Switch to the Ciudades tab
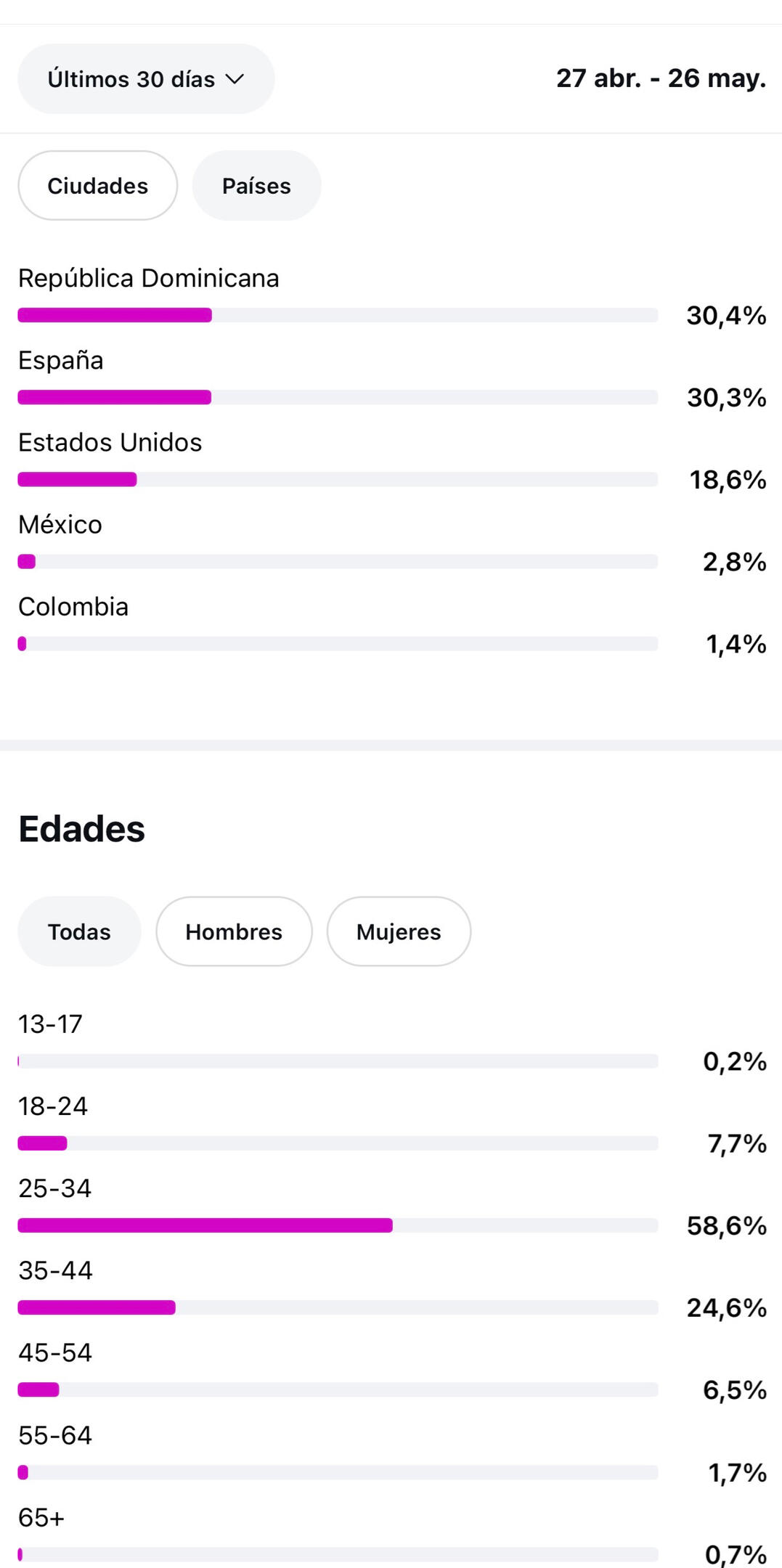Viewport: 782px width, 1568px height. 98,186
